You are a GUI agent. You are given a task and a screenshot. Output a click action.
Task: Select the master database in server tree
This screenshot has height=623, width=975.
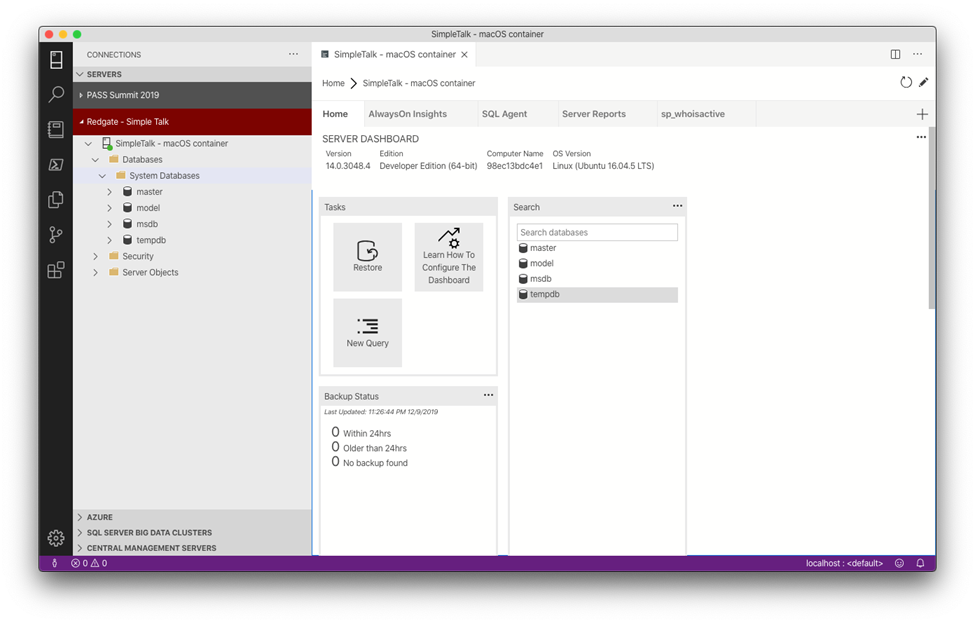point(149,192)
